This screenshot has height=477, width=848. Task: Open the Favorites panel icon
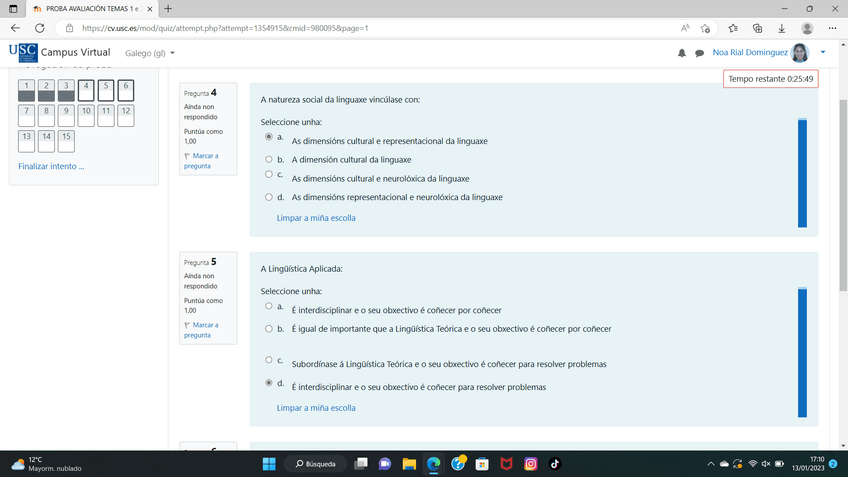tap(733, 28)
